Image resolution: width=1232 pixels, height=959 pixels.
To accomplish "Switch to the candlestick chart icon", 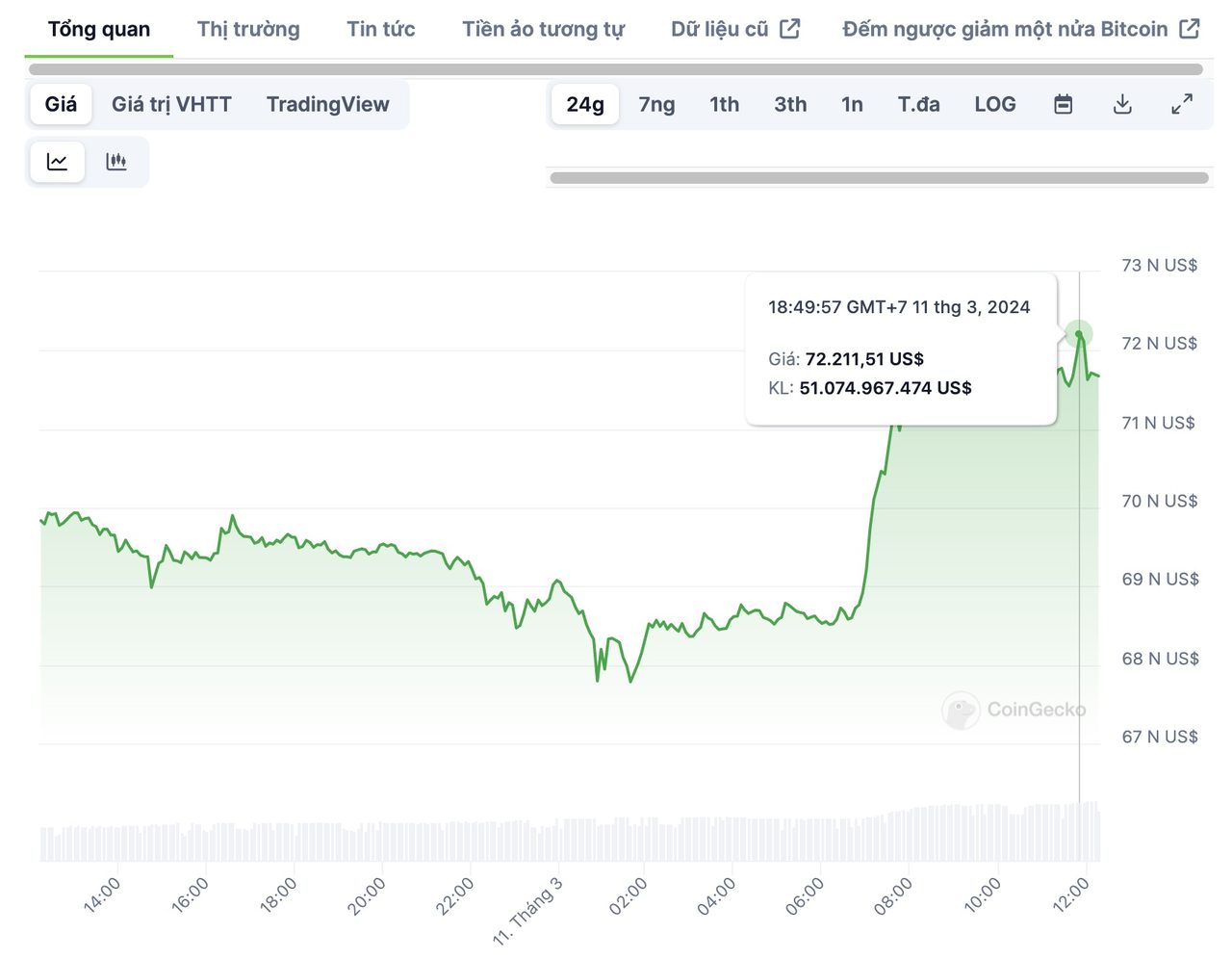I will (x=116, y=162).
